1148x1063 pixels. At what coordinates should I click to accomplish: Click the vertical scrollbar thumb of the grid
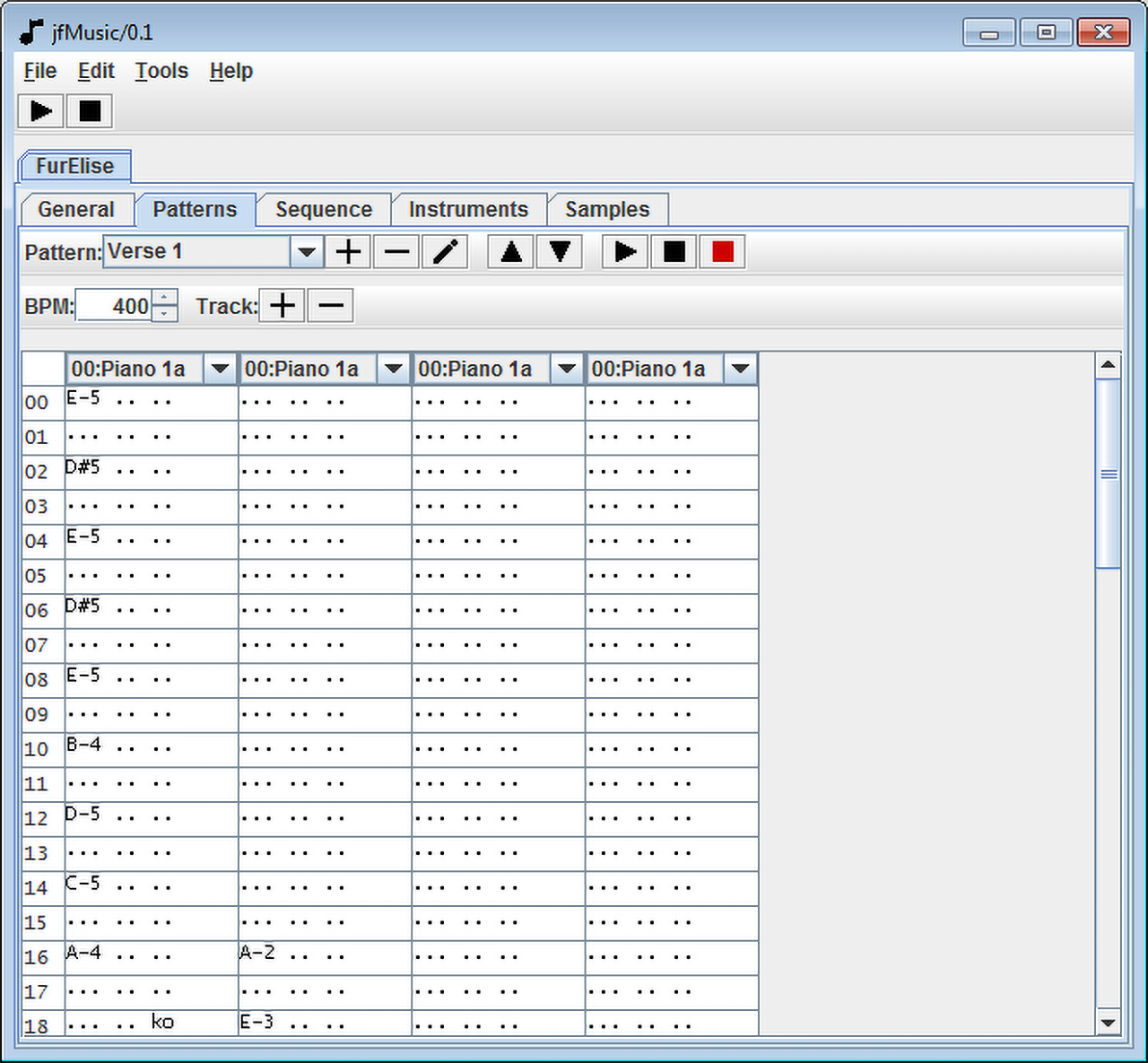click(1109, 474)
